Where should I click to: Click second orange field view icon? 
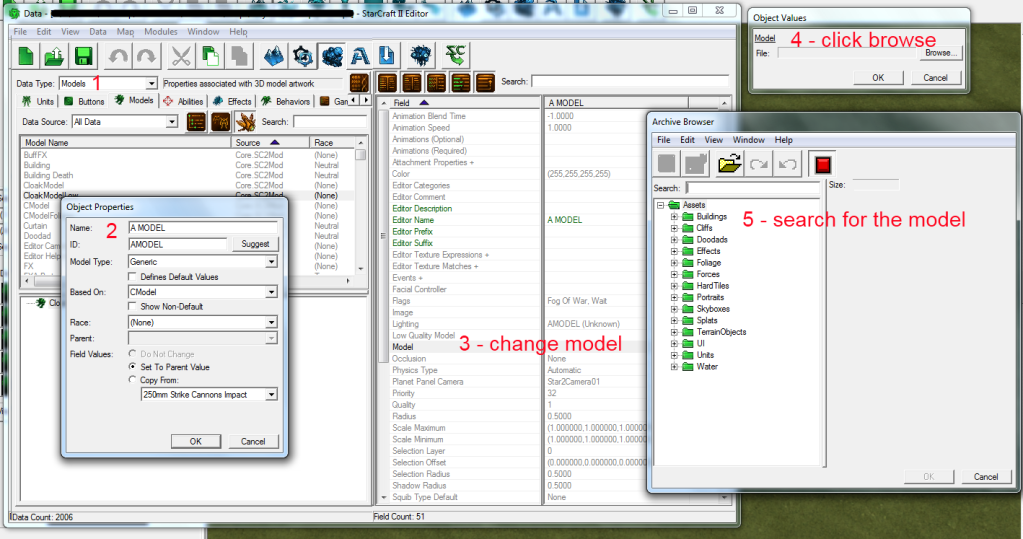[x=412, y=83]
